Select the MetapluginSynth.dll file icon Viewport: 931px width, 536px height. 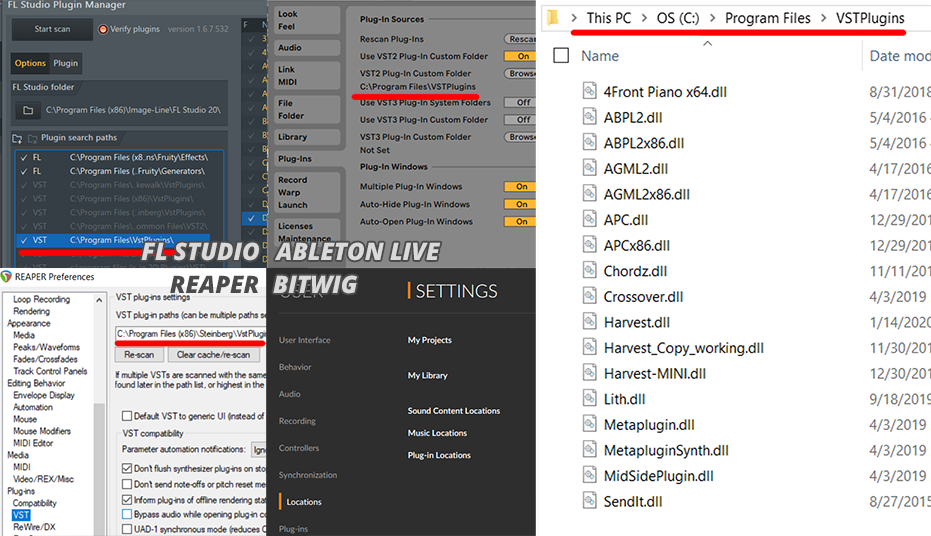589,449
